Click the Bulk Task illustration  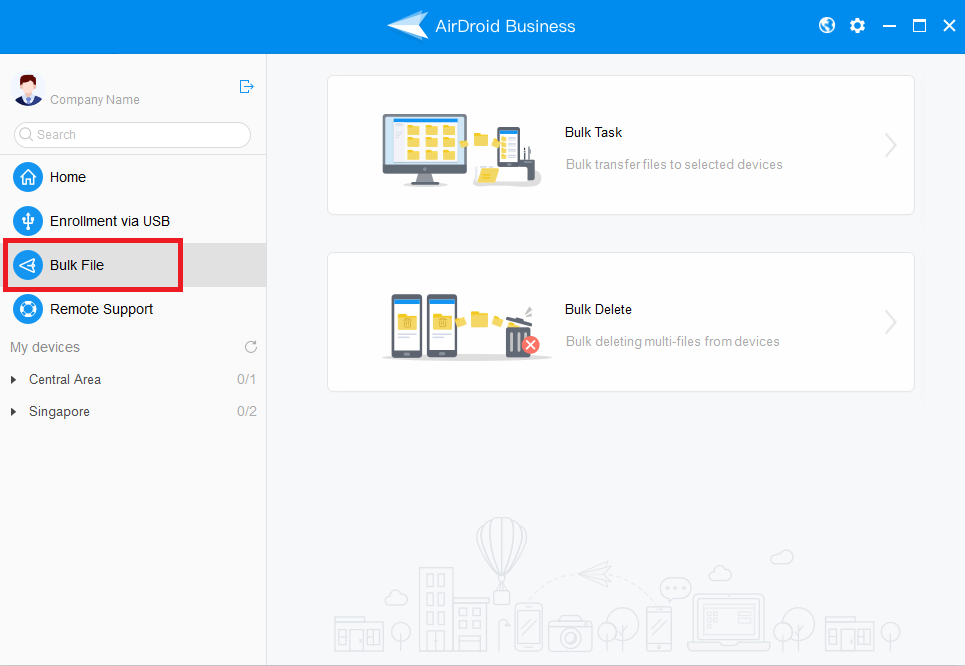point(462,150)
